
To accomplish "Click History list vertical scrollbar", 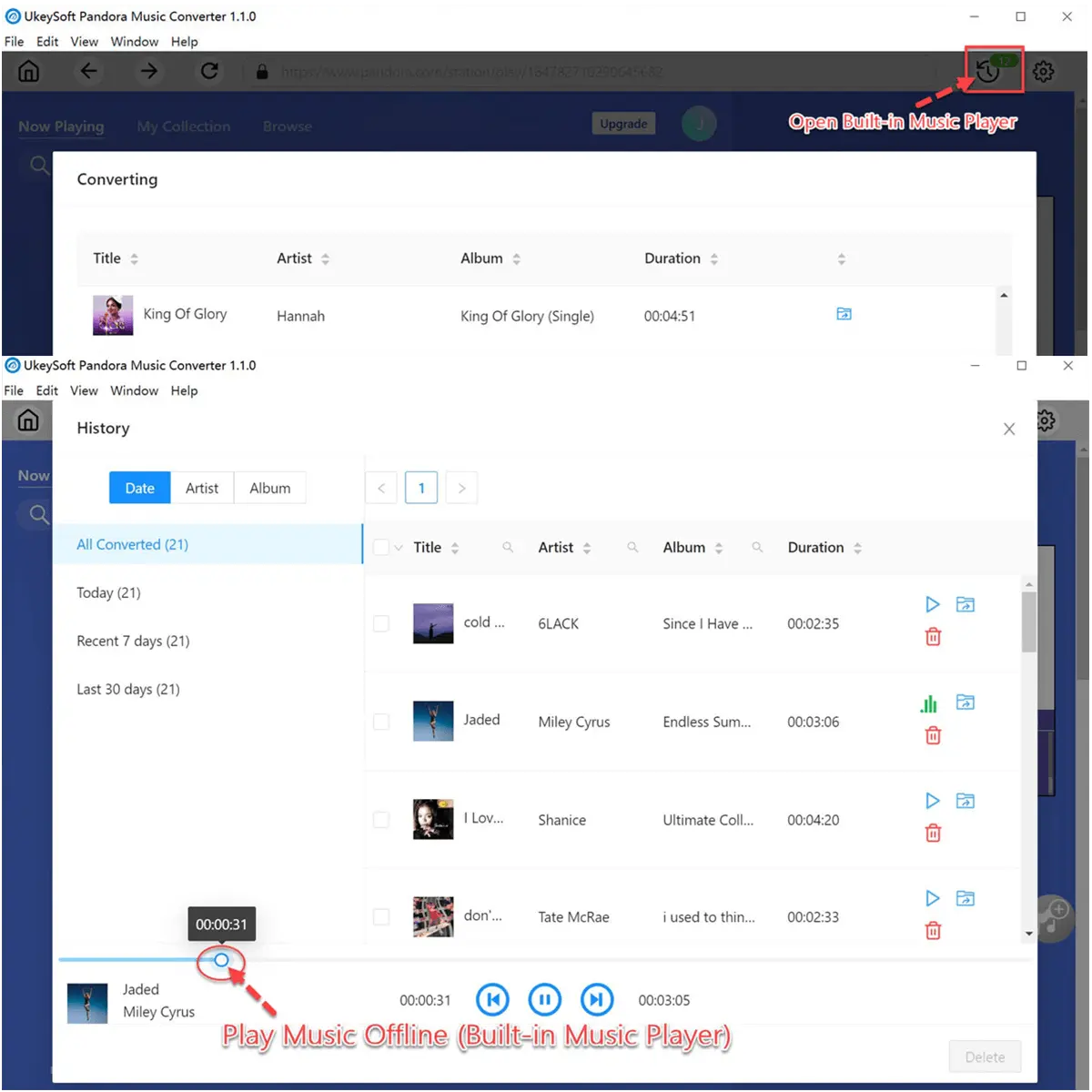I will tap(1029, 622).
